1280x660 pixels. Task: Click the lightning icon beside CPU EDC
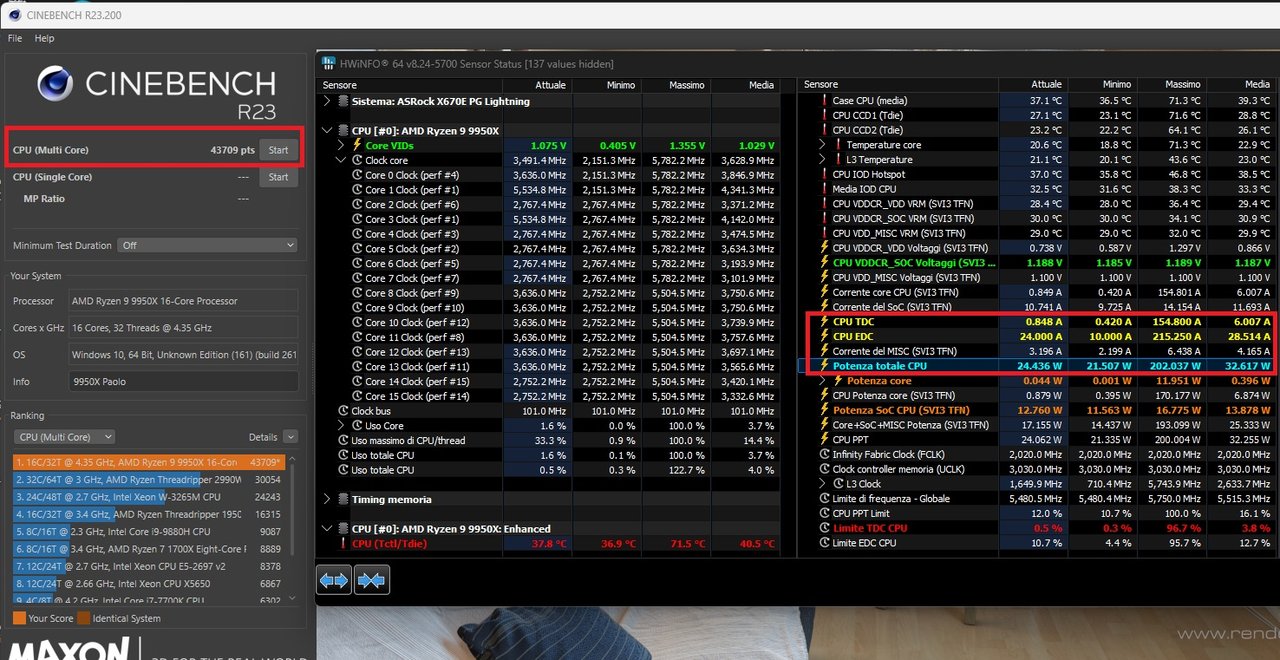(824, 337)
